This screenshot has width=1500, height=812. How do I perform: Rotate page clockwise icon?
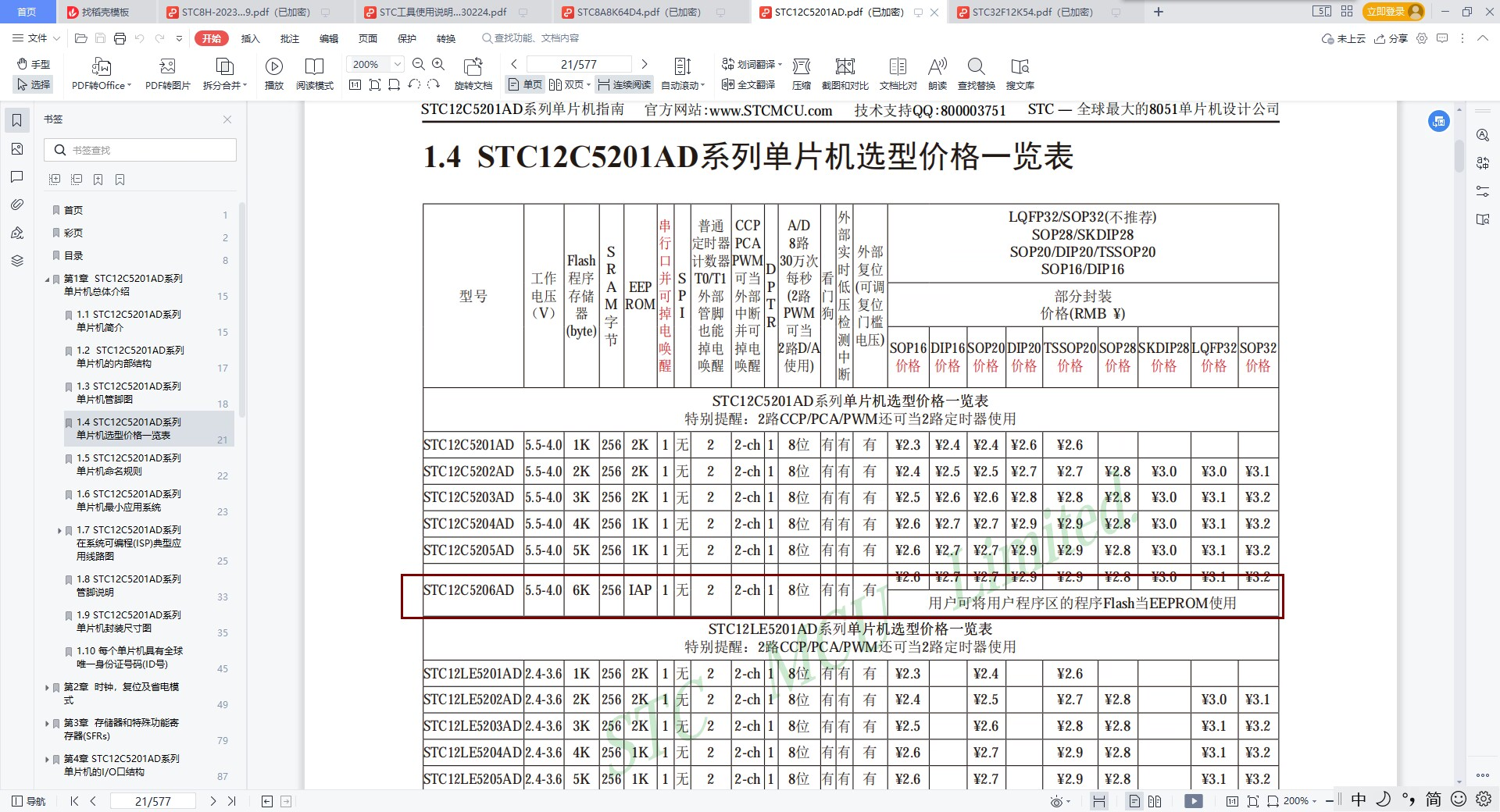point(434,84)
